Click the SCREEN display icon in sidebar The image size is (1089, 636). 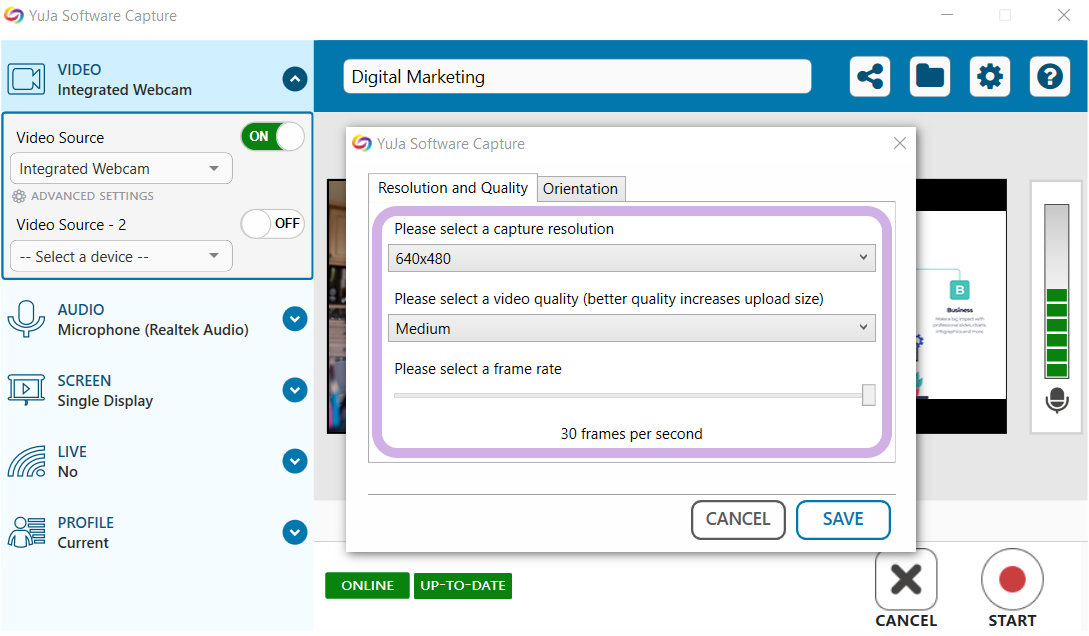pyautogui.click(x=26, y=390)
